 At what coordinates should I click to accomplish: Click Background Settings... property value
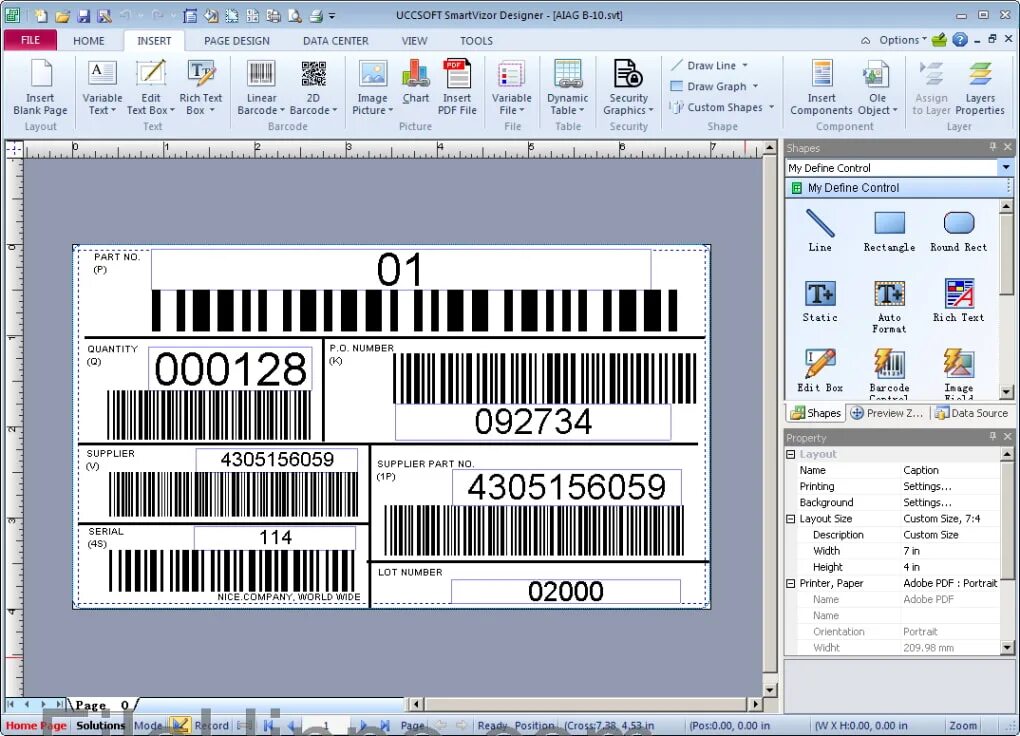click(x=927, y=502)
